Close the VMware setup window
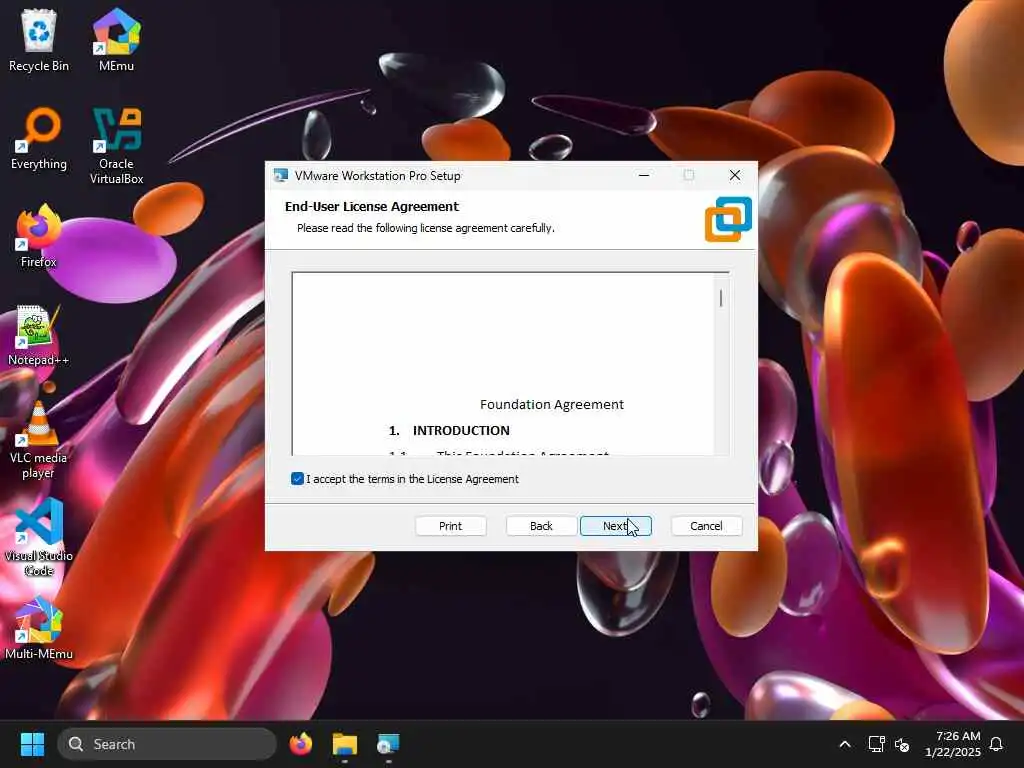Viewport: 1024px width, 768px height. coord(735,176)
